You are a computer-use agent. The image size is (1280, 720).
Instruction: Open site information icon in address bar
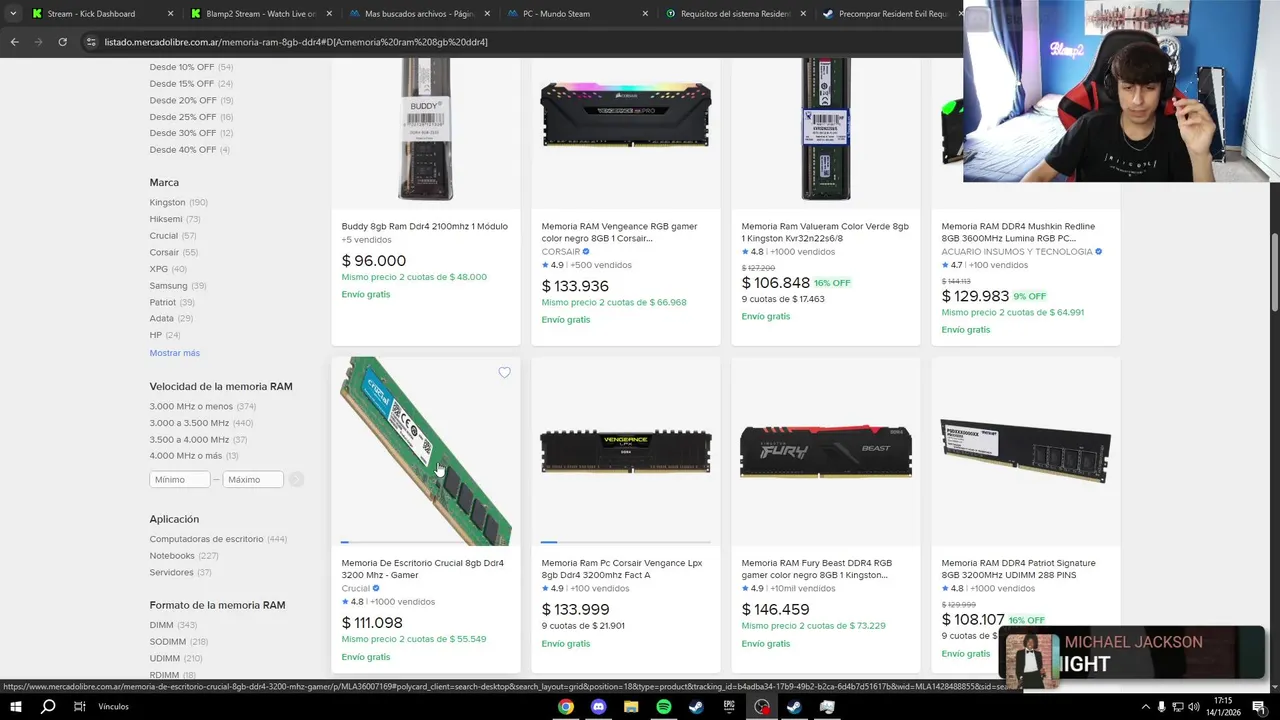click(91, 42)
